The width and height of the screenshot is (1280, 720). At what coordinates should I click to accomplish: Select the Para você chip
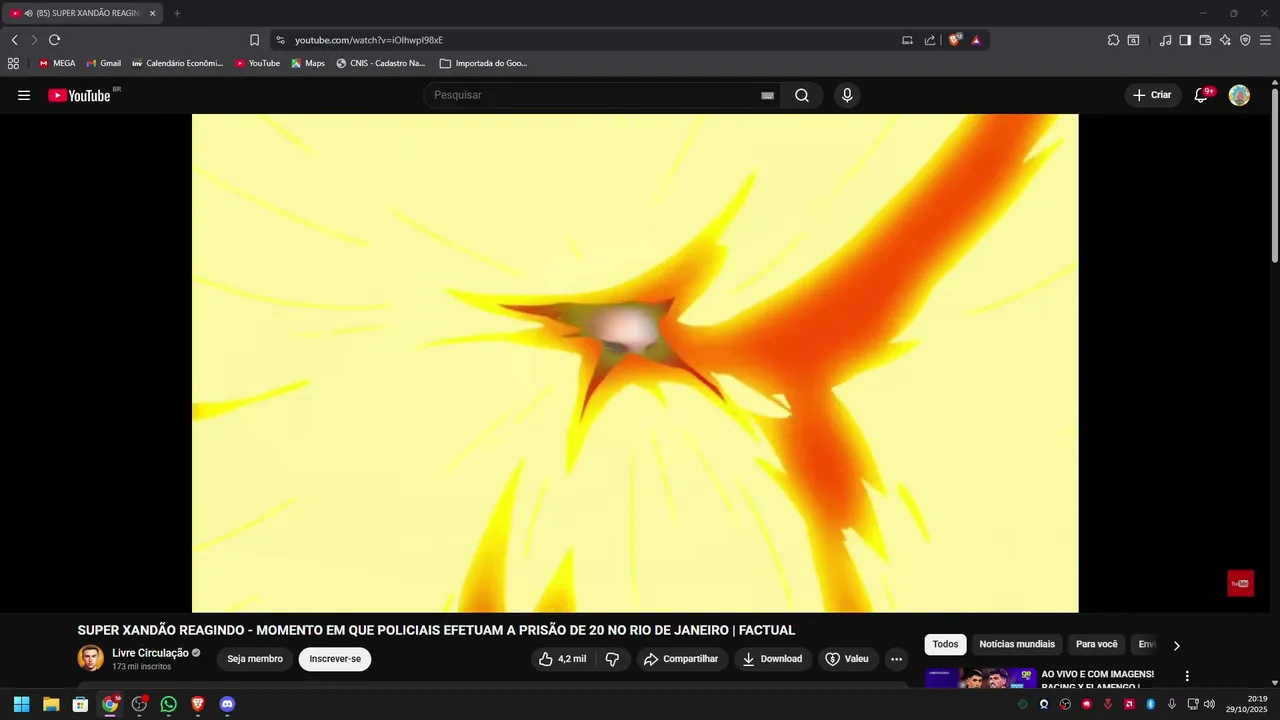[x=1097, y=645]
